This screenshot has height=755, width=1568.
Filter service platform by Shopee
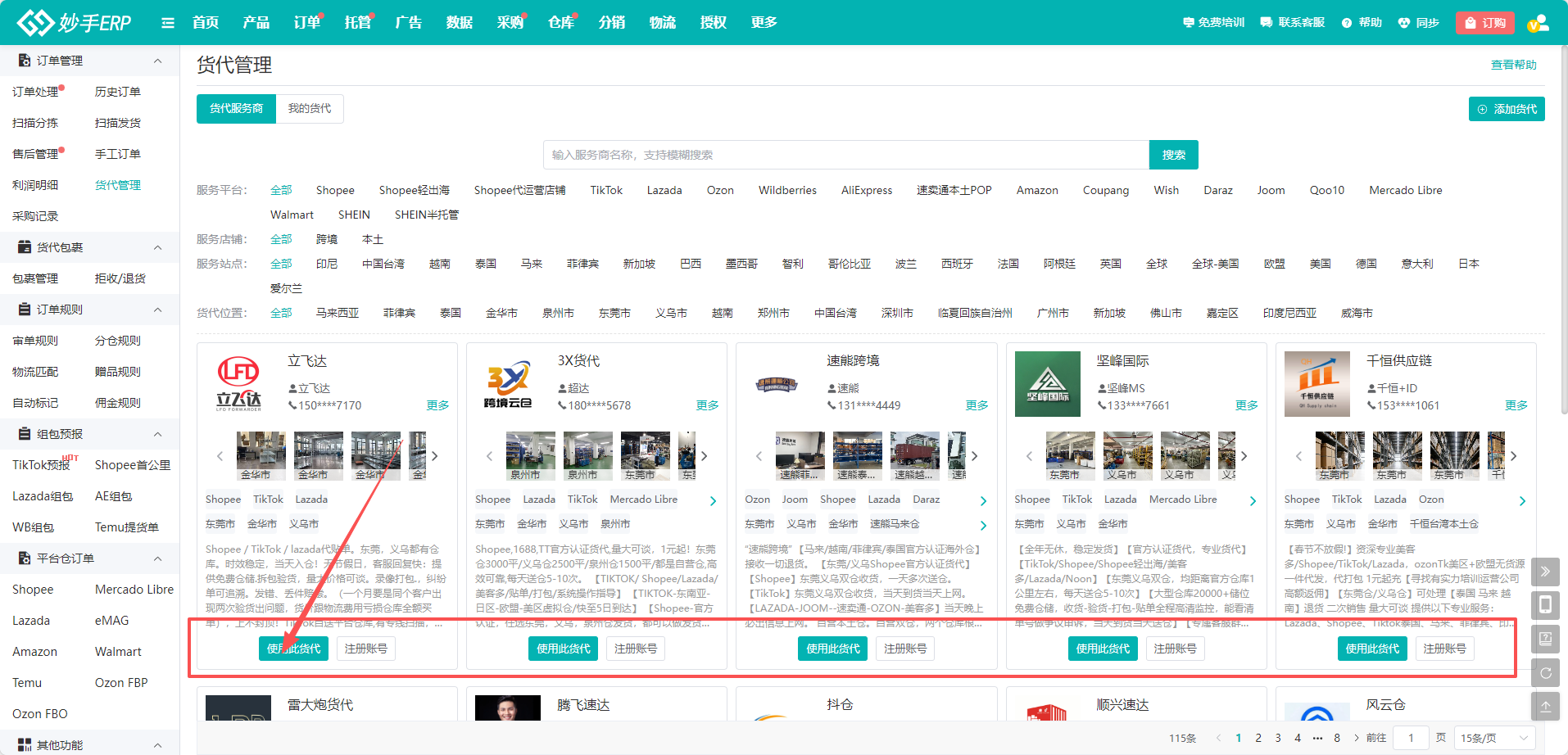(335, 190)
